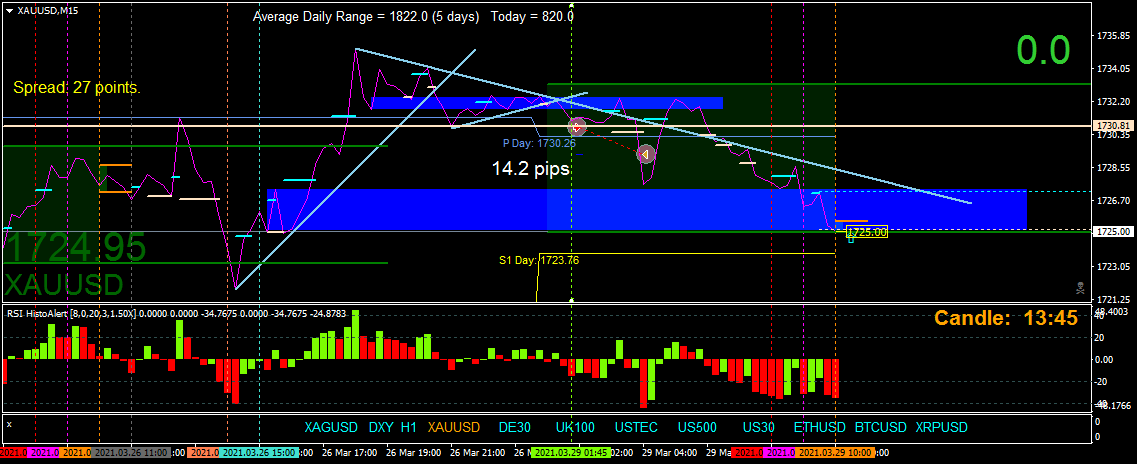Click the 1721.25 price axis value
Viewport: 1137px width, 464px height.
tap(1113, 299)
